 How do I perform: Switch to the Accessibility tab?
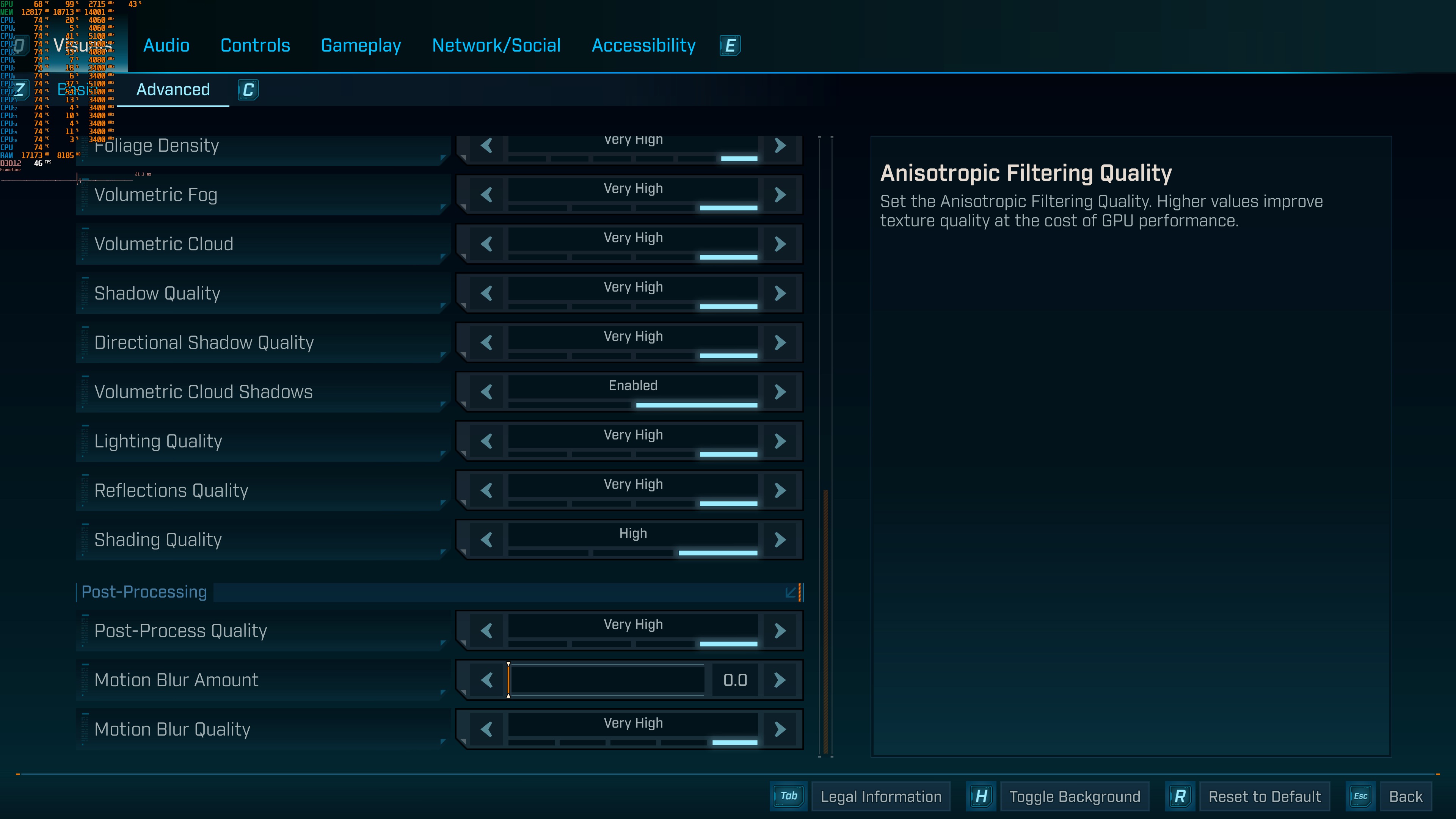click(x=643, y=45)
